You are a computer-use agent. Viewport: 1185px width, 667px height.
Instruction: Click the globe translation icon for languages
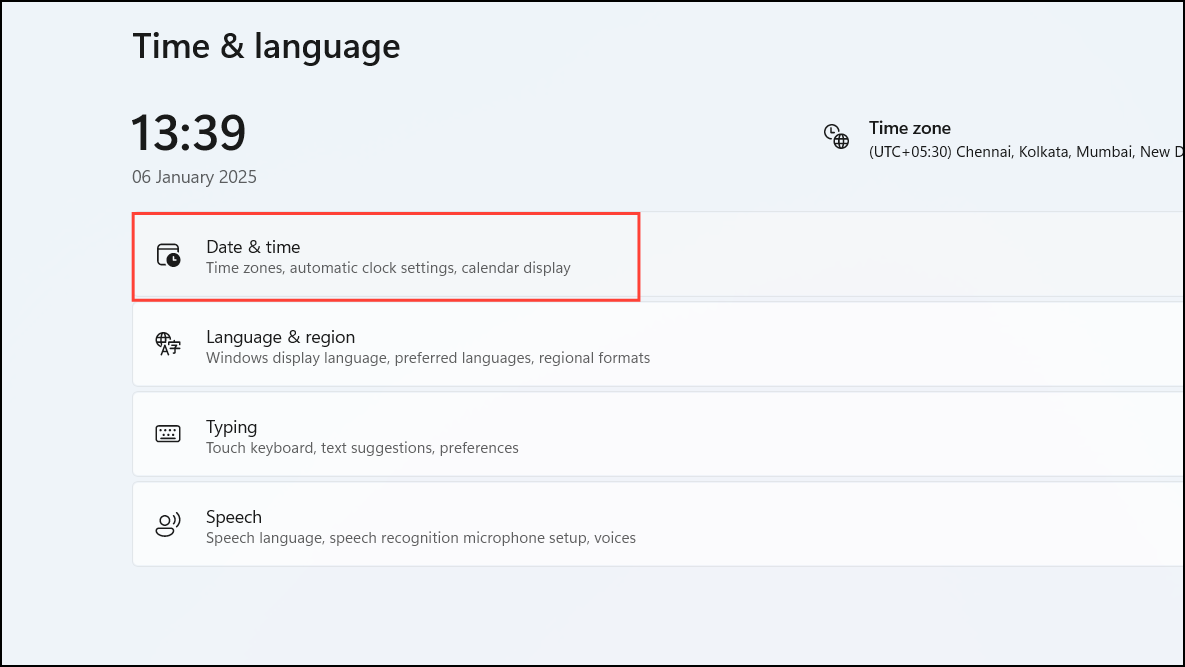pyautogui.click(x=168, y=345)
